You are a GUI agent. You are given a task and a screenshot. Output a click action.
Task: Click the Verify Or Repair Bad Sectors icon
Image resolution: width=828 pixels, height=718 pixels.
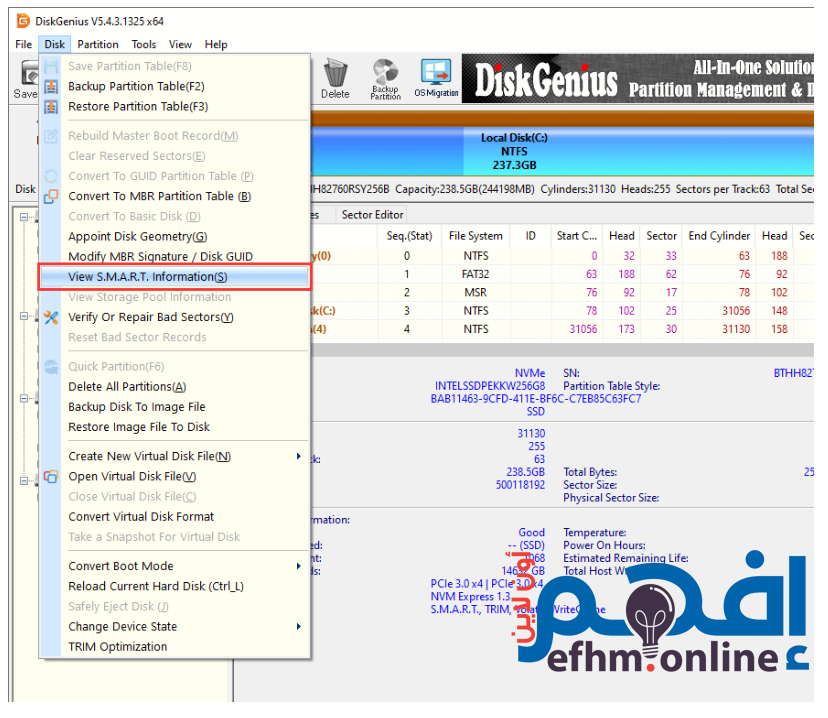point(51,317)
